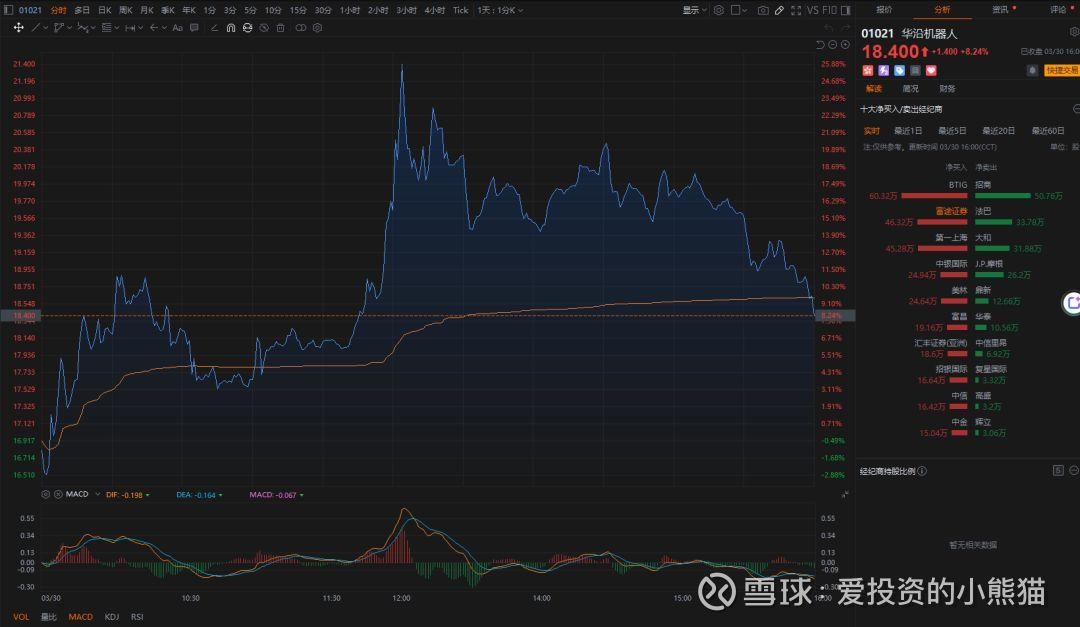Click the bell alert icon
1080x627 pixels.
(x=1032, y=70)
